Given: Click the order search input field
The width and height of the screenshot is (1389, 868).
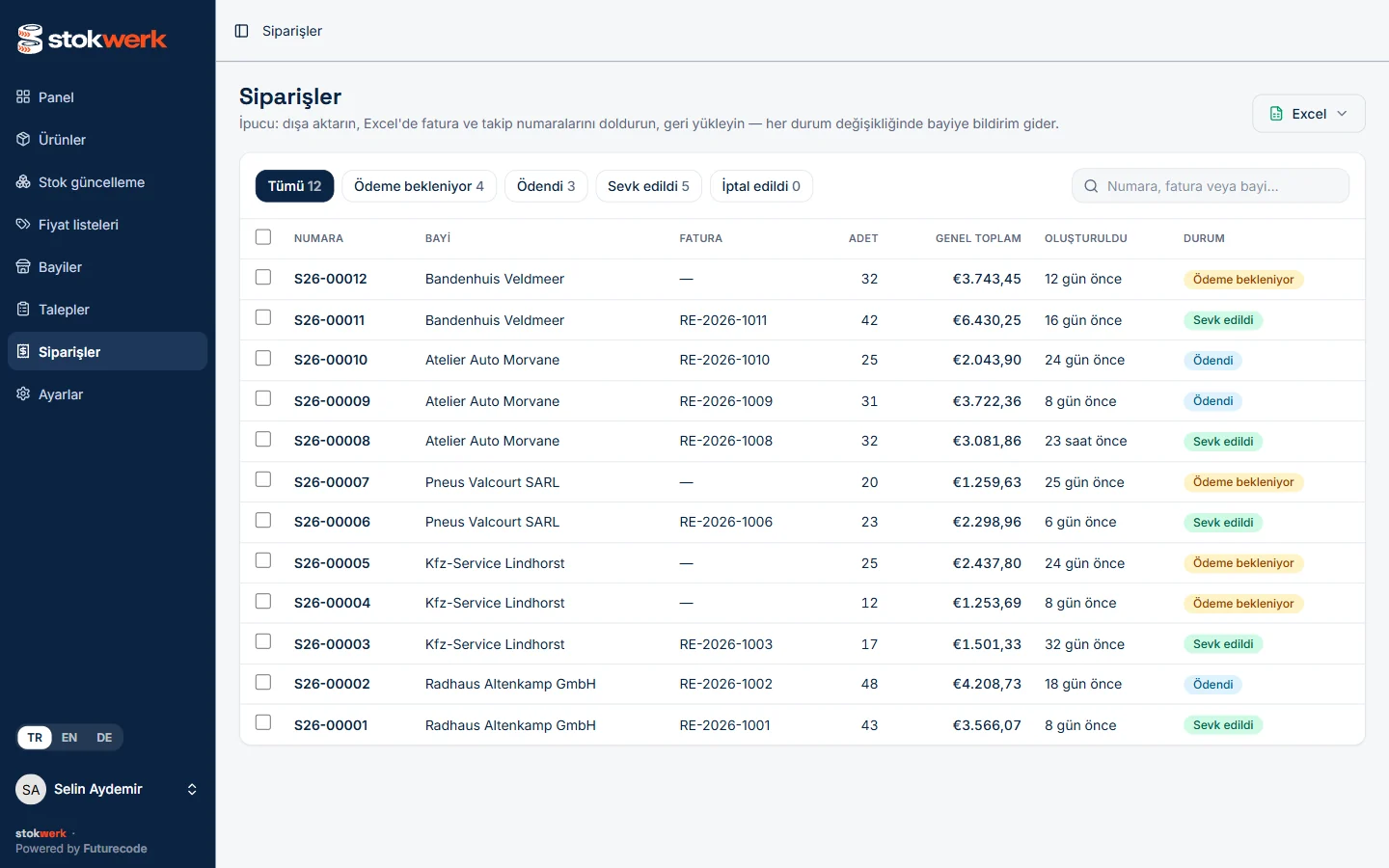Looking at the screenshot, I should coord(1211,186).
